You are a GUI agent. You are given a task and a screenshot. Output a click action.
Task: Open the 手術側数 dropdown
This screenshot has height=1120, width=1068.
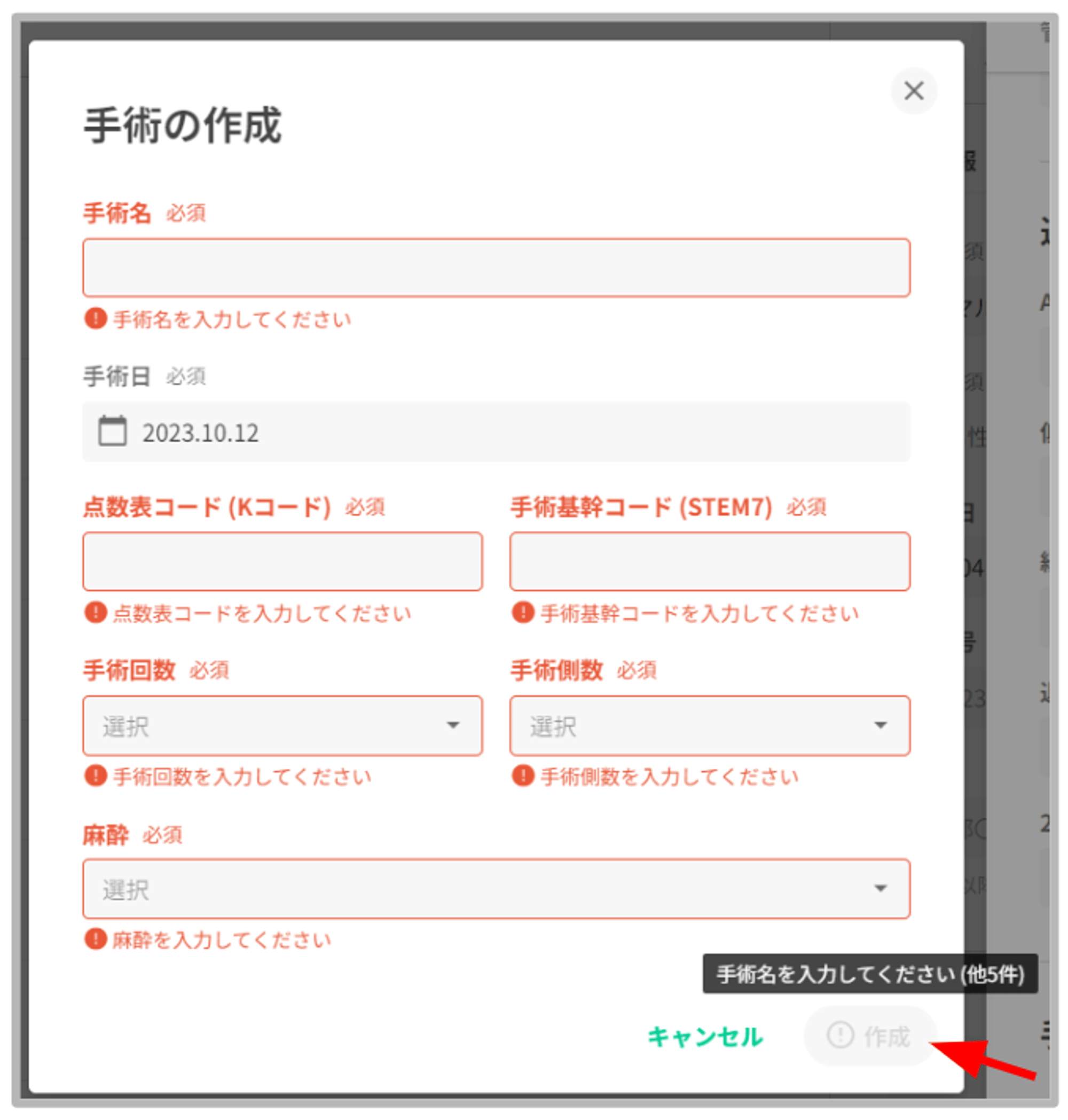click(709, 725)
